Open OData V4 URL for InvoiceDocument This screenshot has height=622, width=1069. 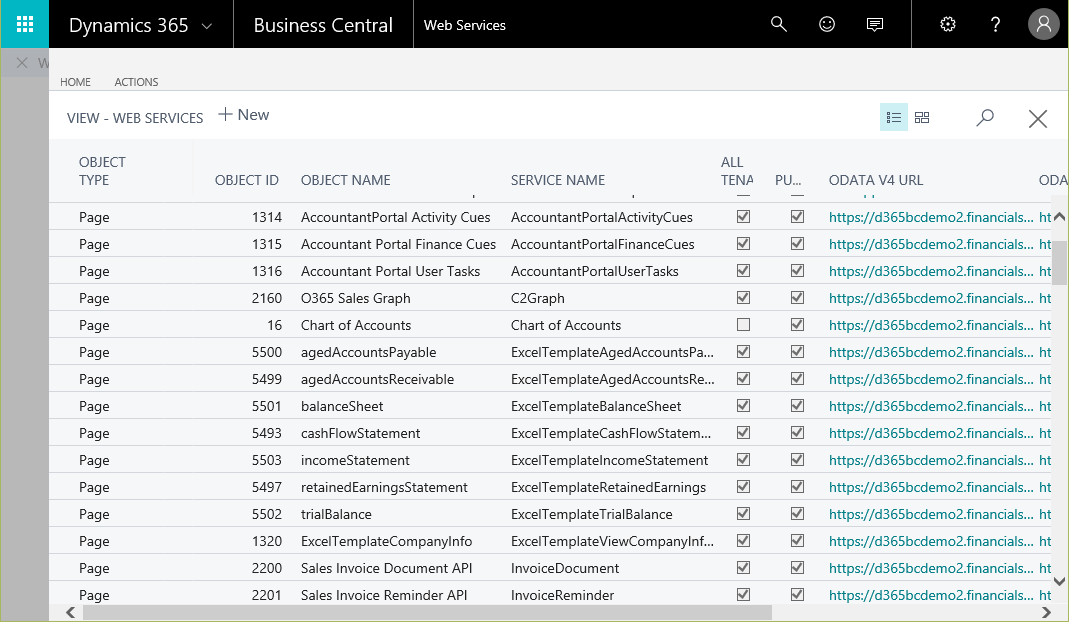tap(931, 568)
